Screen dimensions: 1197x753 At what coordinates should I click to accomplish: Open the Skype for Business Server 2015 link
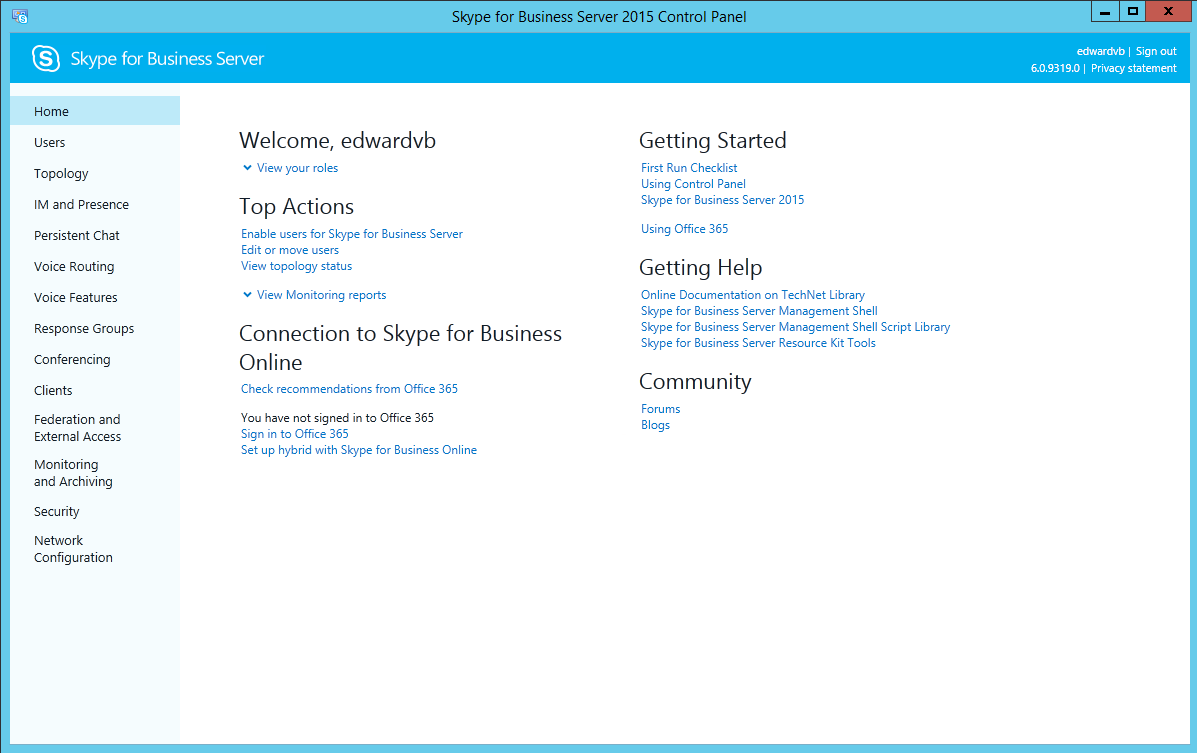pos(723,200)
